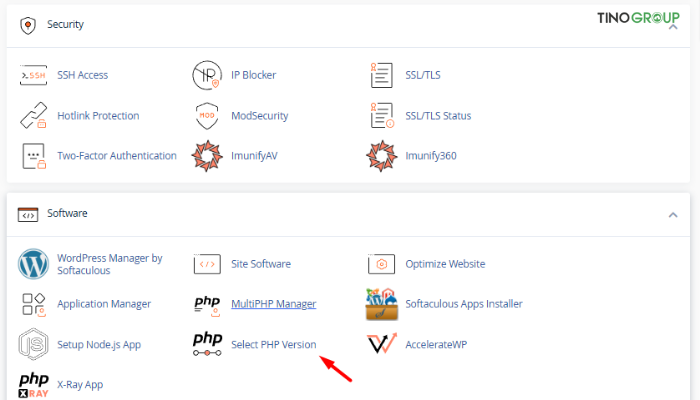This screenshot has height=400, width=700.
Task: Click the SSL/TLS certificate icon
Action: pos(381,75)
